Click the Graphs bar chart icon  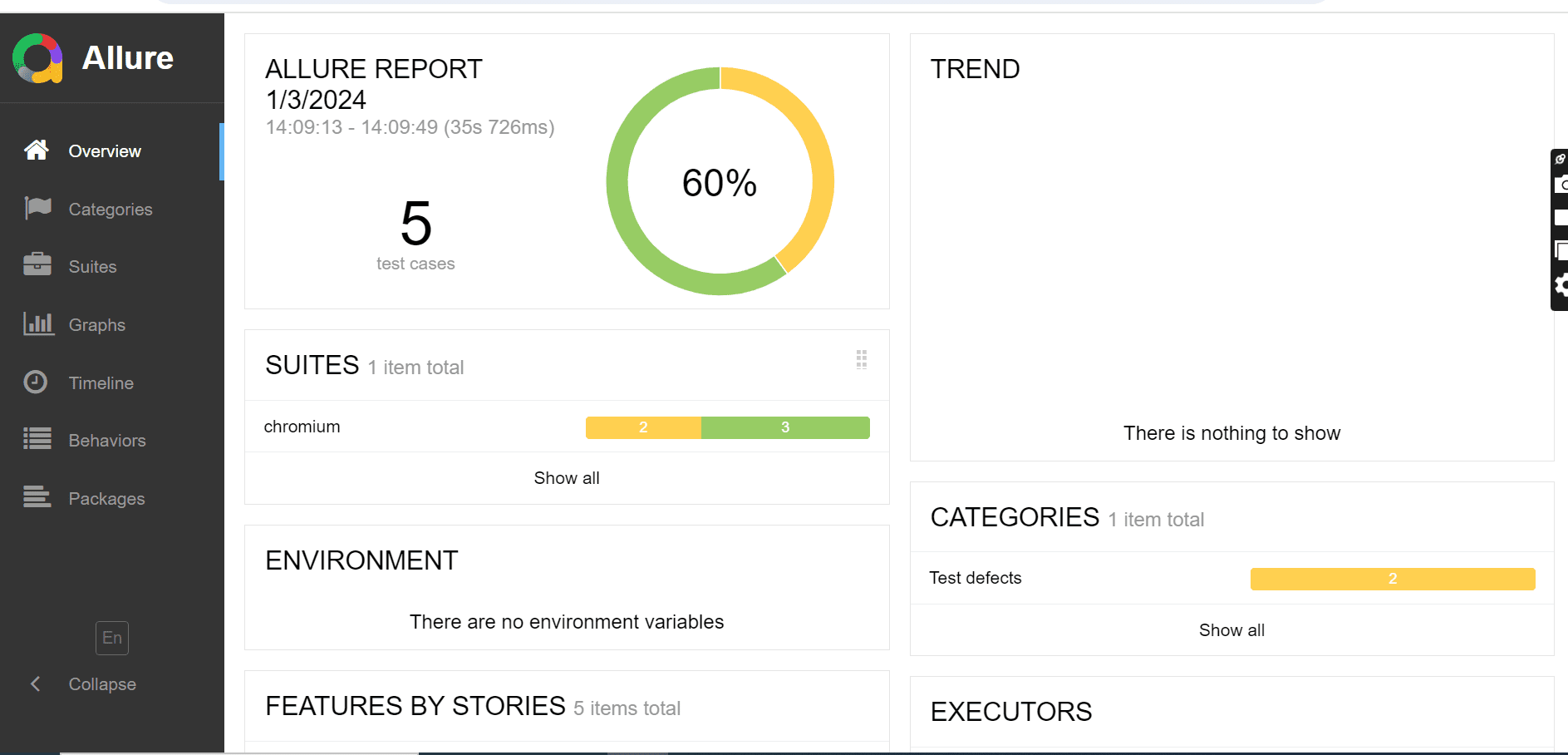[38, 323]
